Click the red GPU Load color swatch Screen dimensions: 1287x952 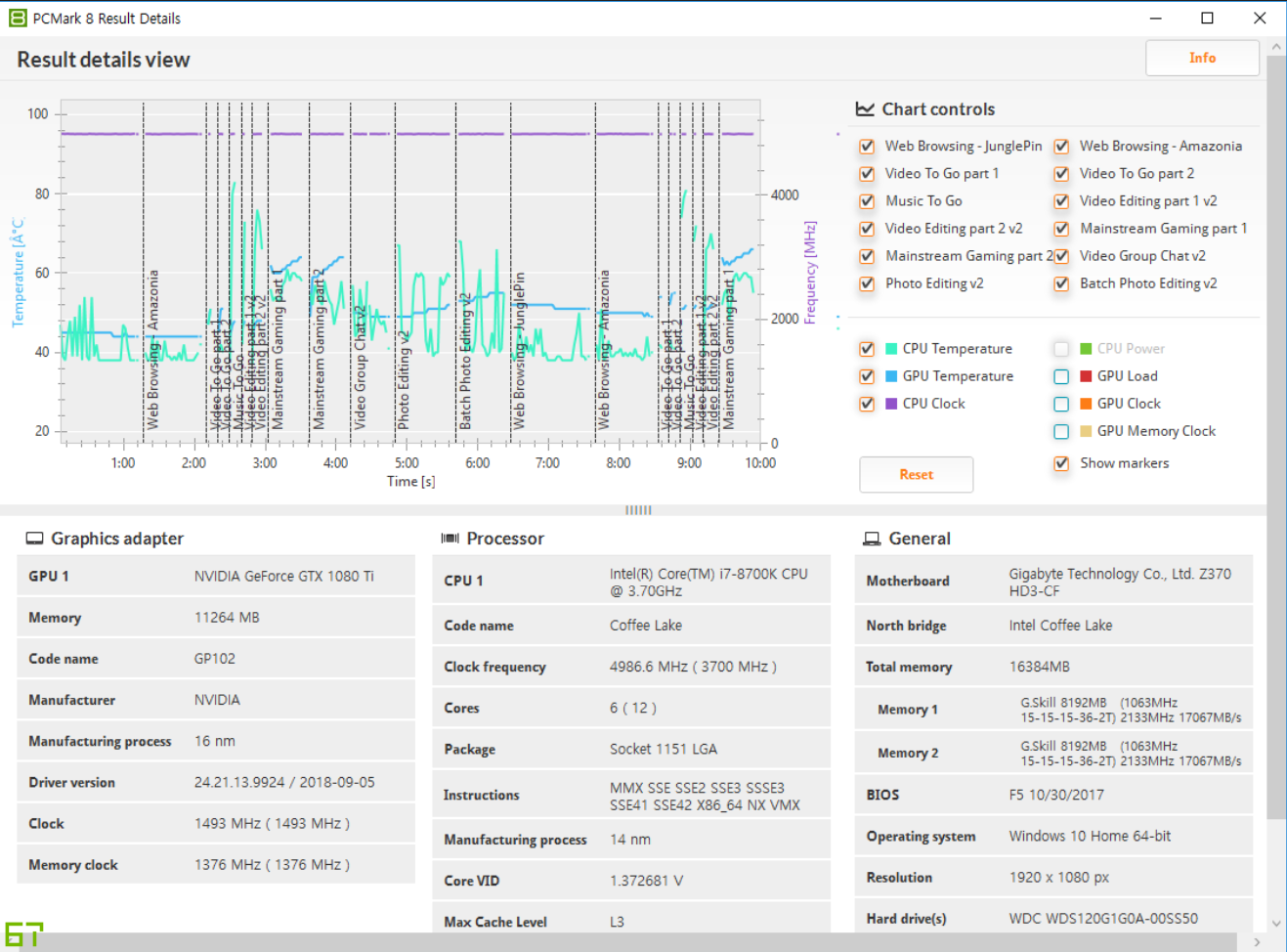pyautogui.click(x=1086, y=376)
